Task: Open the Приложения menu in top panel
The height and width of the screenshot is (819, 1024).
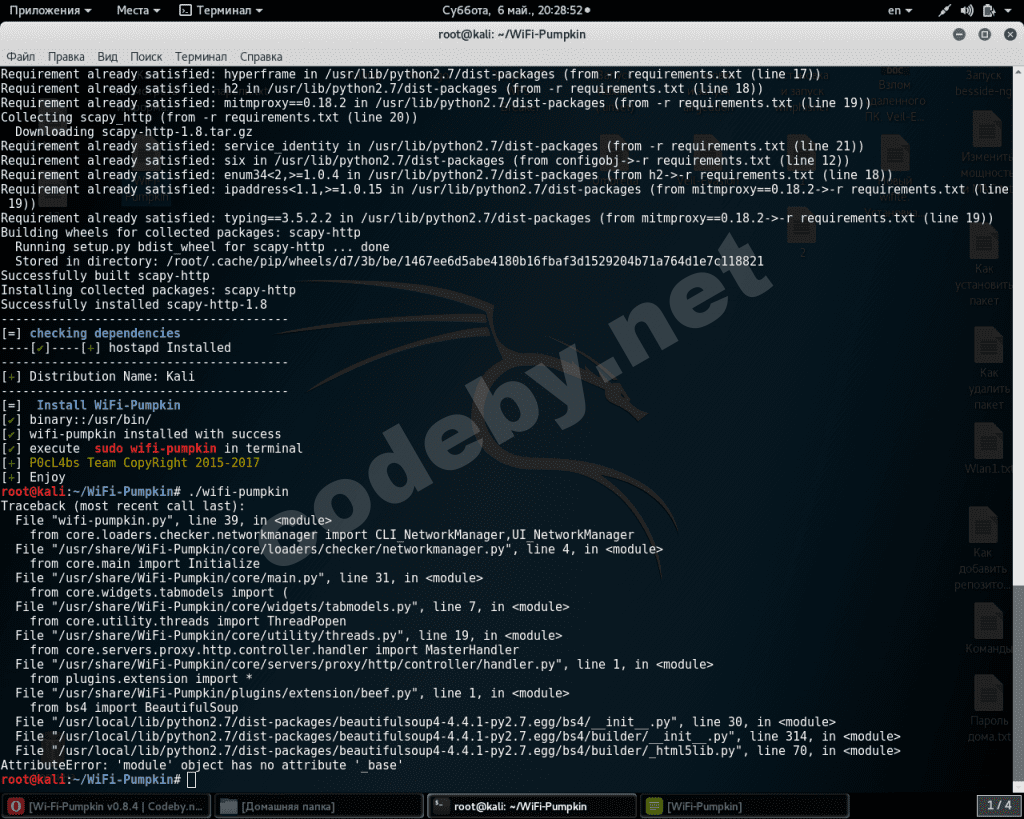Action: [50, 10]
